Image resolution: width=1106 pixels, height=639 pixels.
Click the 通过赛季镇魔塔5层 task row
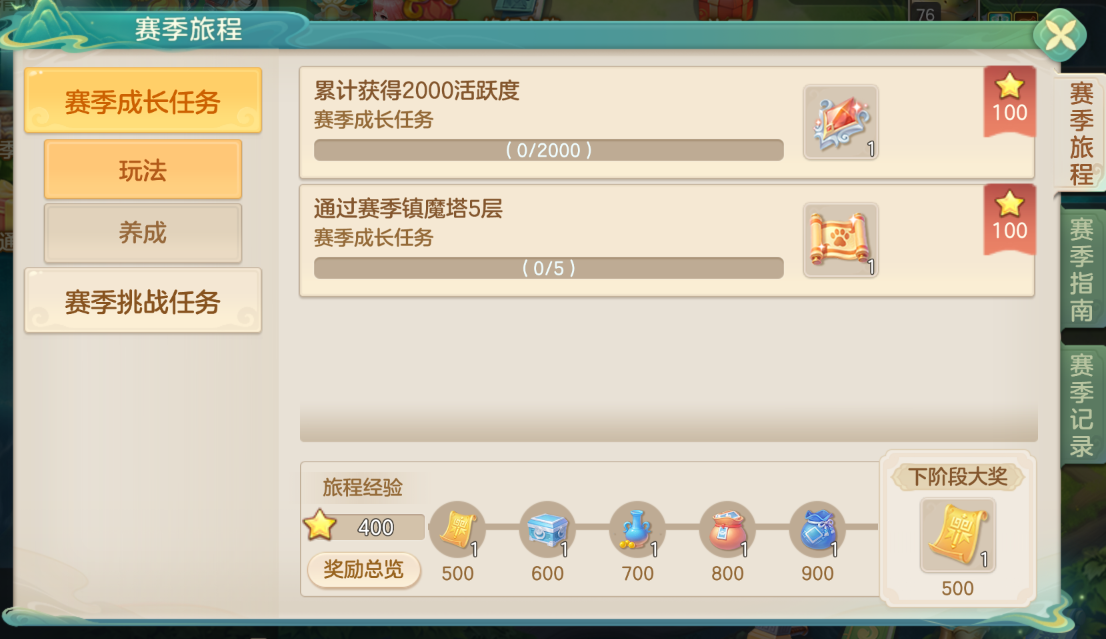click(667, 241)
